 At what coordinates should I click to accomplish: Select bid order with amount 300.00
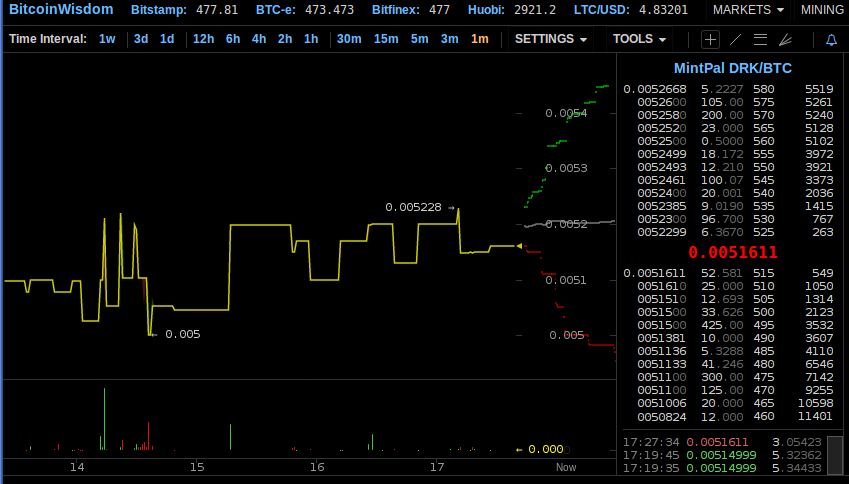[728, 377]
